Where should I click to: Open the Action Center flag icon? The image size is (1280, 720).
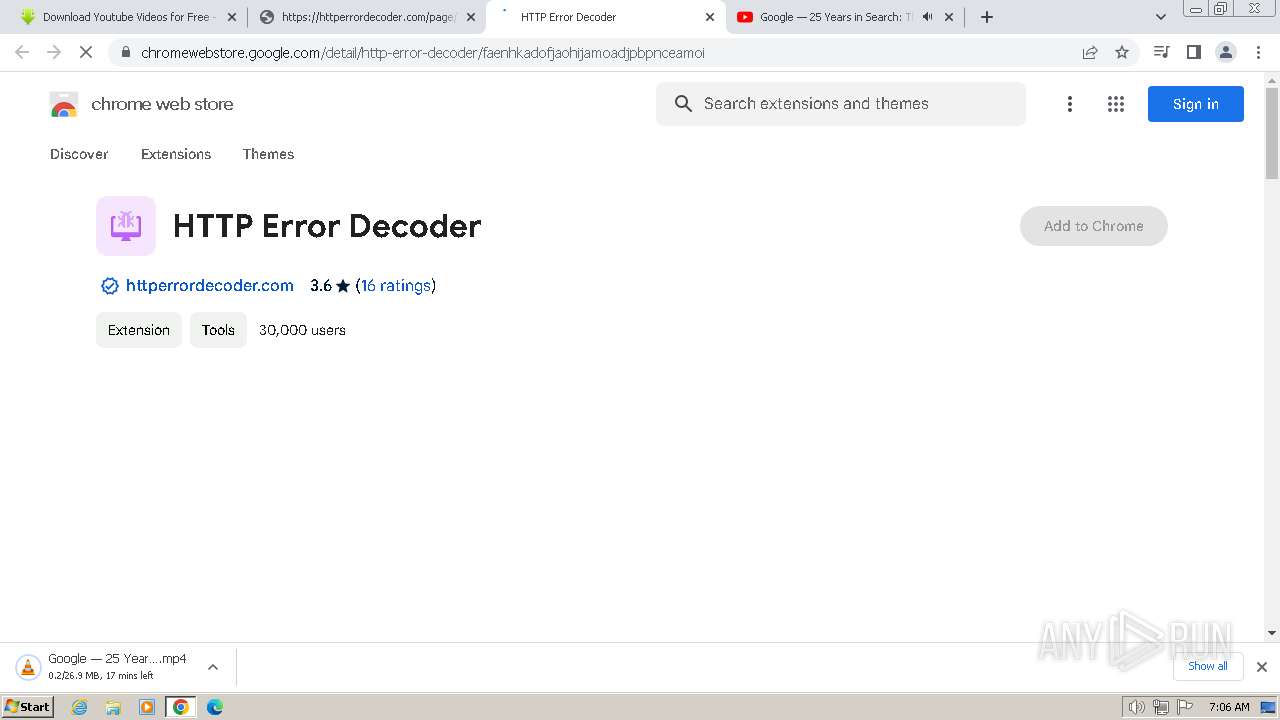click(1185, 707)
